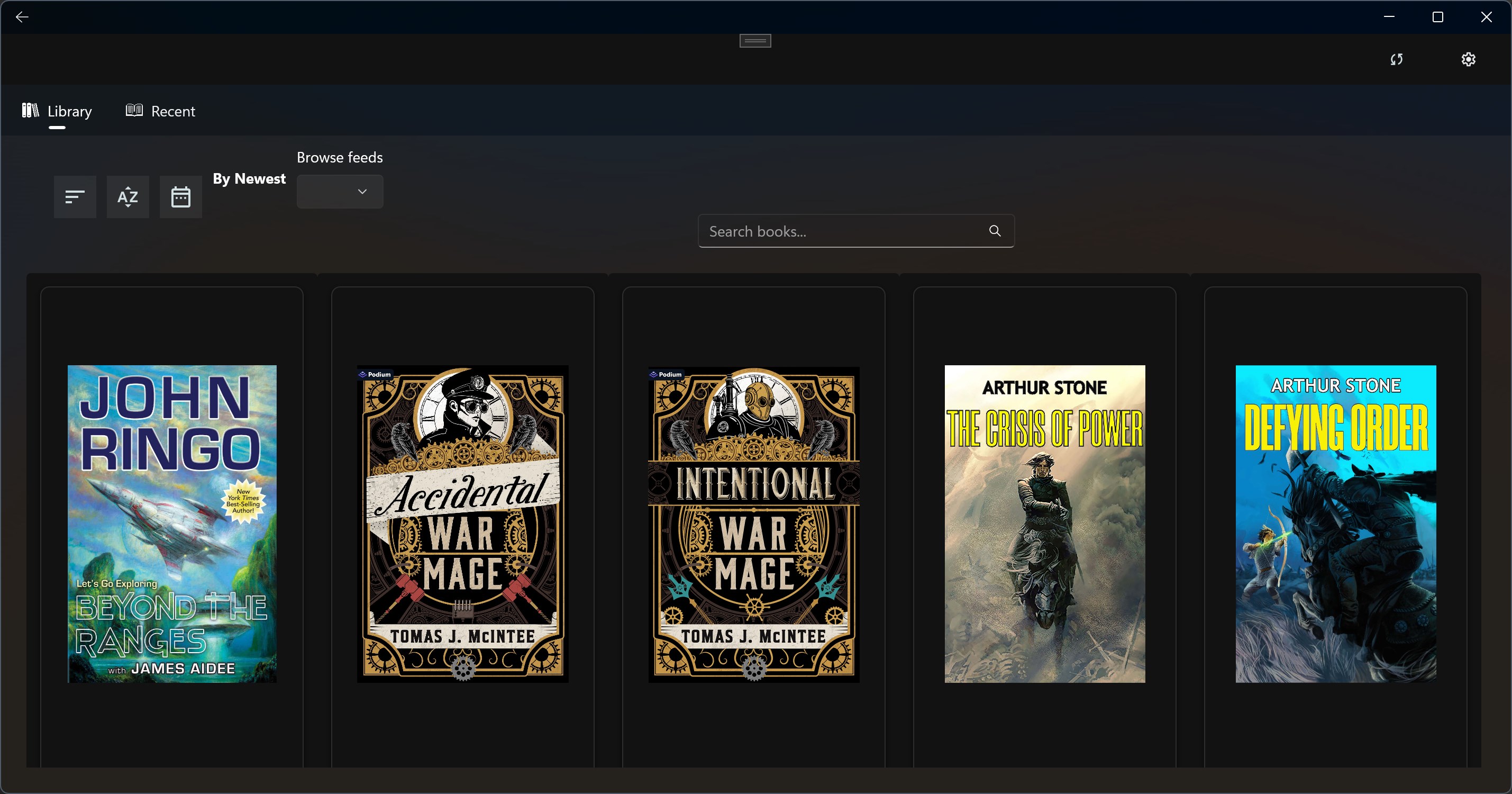The image size is (1512, 794).
Task: Open The Crisis of Power book cover
Action: (1045, 524)
